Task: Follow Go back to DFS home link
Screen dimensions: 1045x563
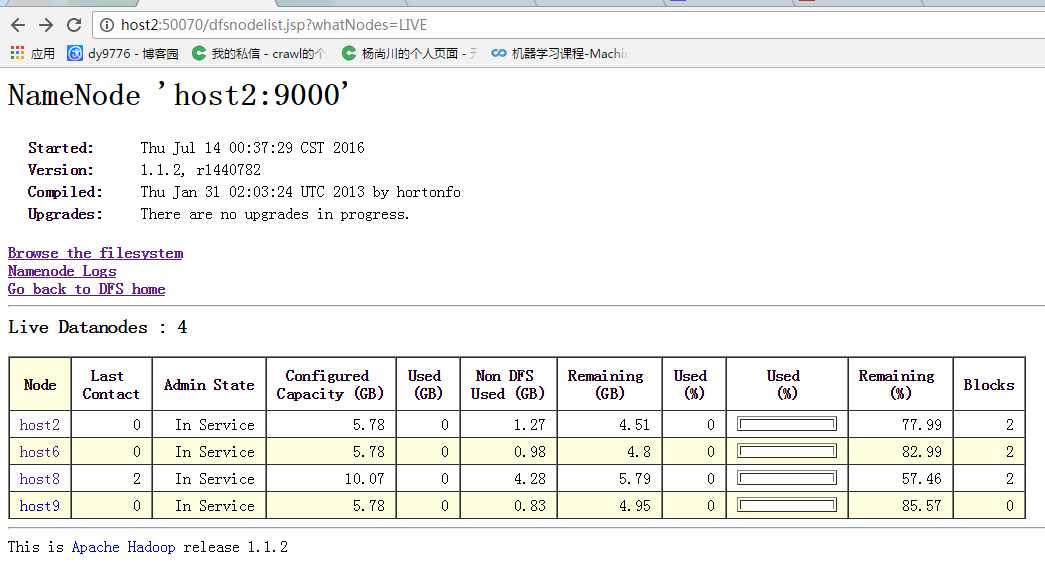Action: pos(87,289)
